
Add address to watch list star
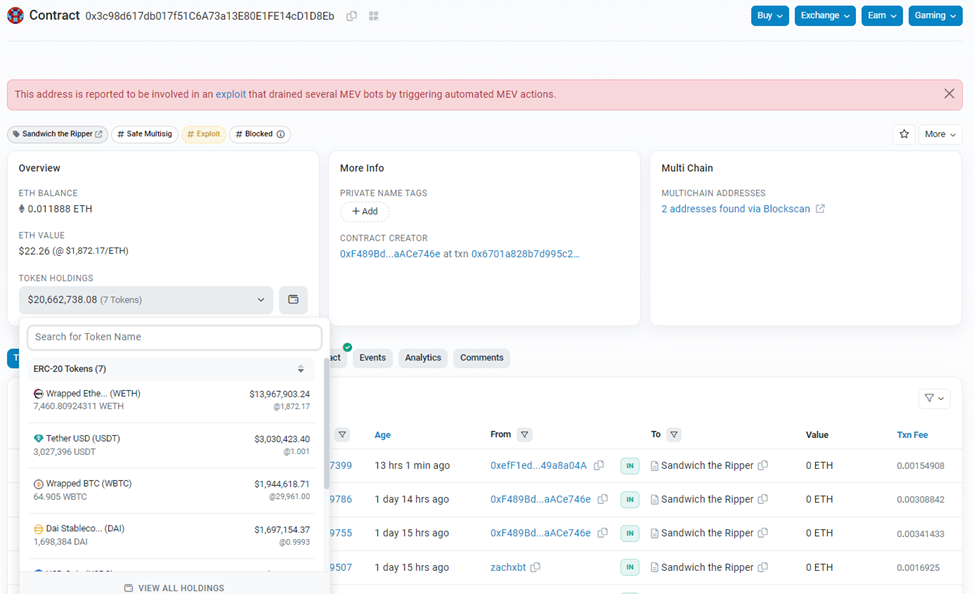click(904, 134)
